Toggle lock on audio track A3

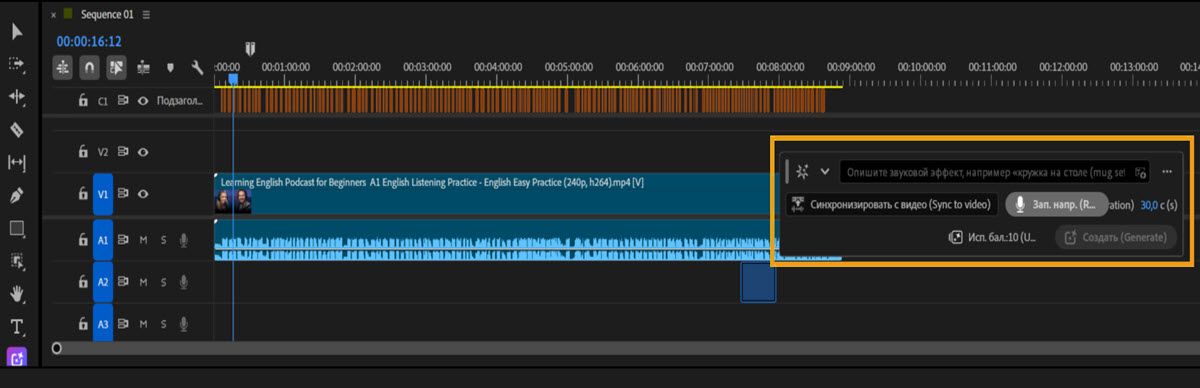(84, 324)
